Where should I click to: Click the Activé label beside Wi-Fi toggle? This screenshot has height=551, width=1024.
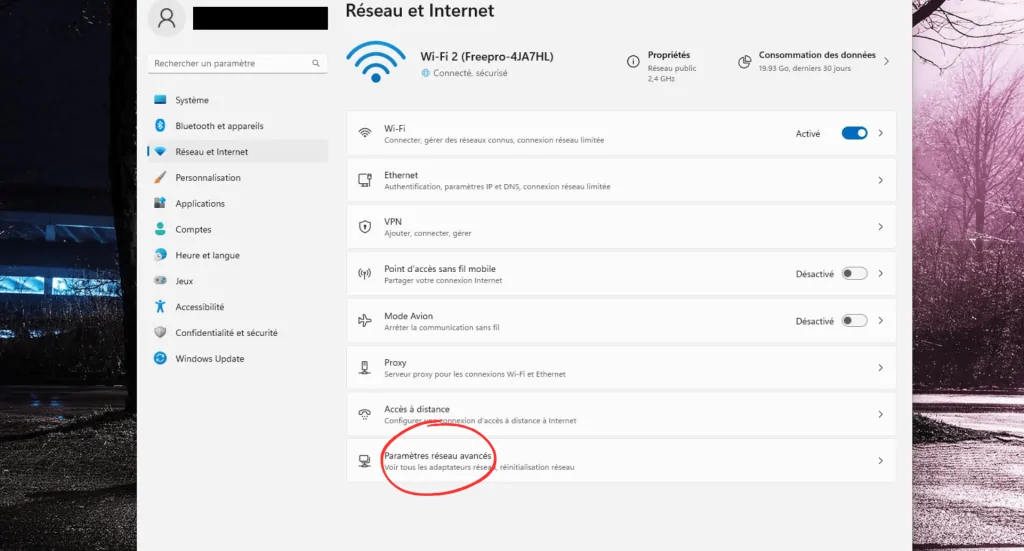pyautogui.click(x=808, y=134)
